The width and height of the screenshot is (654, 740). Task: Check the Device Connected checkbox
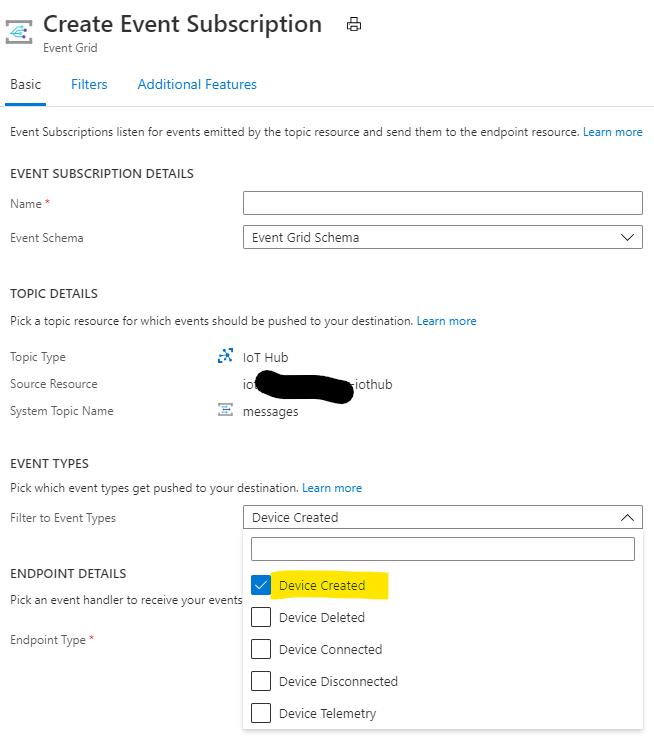261,649
